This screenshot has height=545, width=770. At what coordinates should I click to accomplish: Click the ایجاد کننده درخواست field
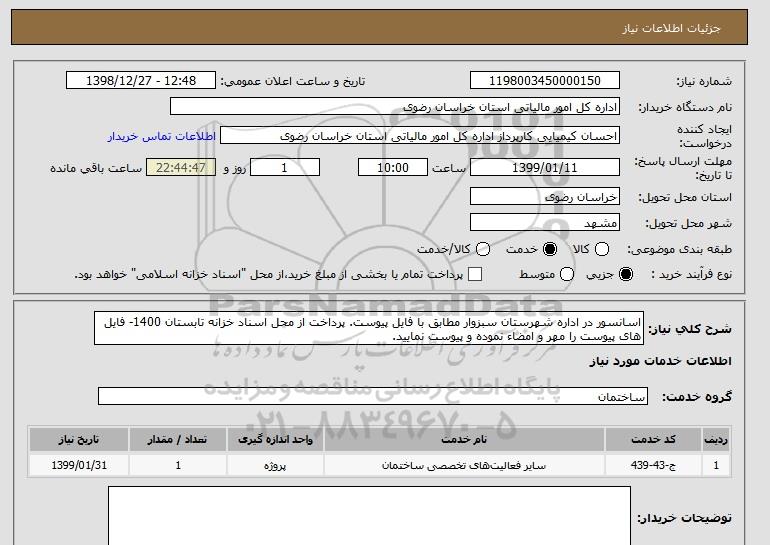pos(420,136)
